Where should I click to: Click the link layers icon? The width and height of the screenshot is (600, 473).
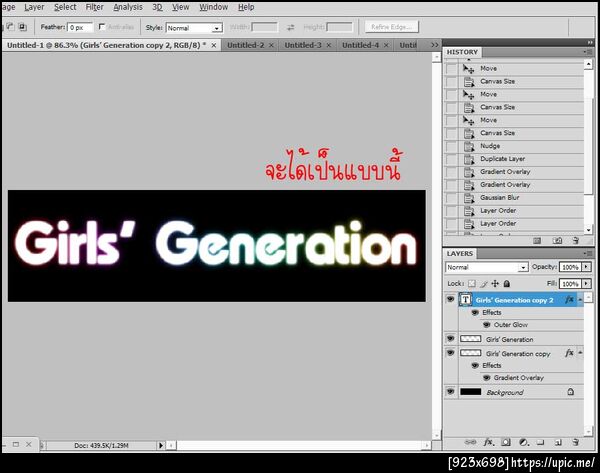click(x=470, y=442)
